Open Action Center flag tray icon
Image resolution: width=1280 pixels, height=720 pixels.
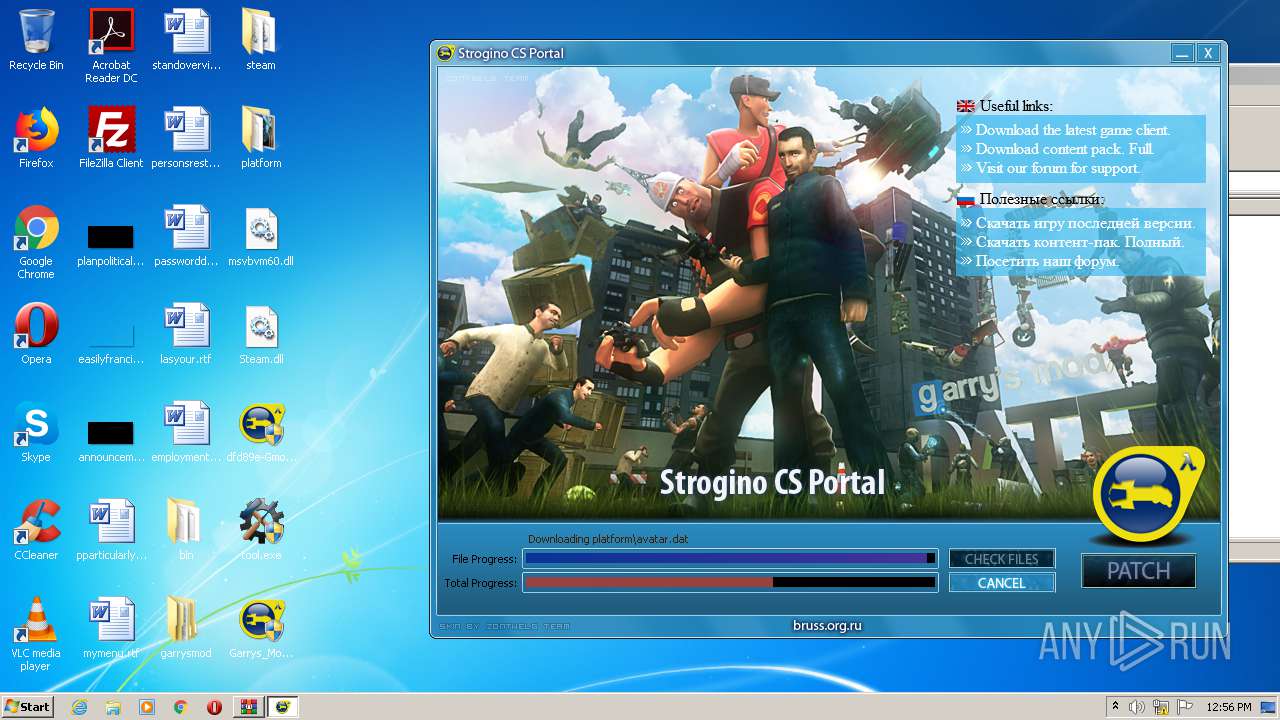1185,707
